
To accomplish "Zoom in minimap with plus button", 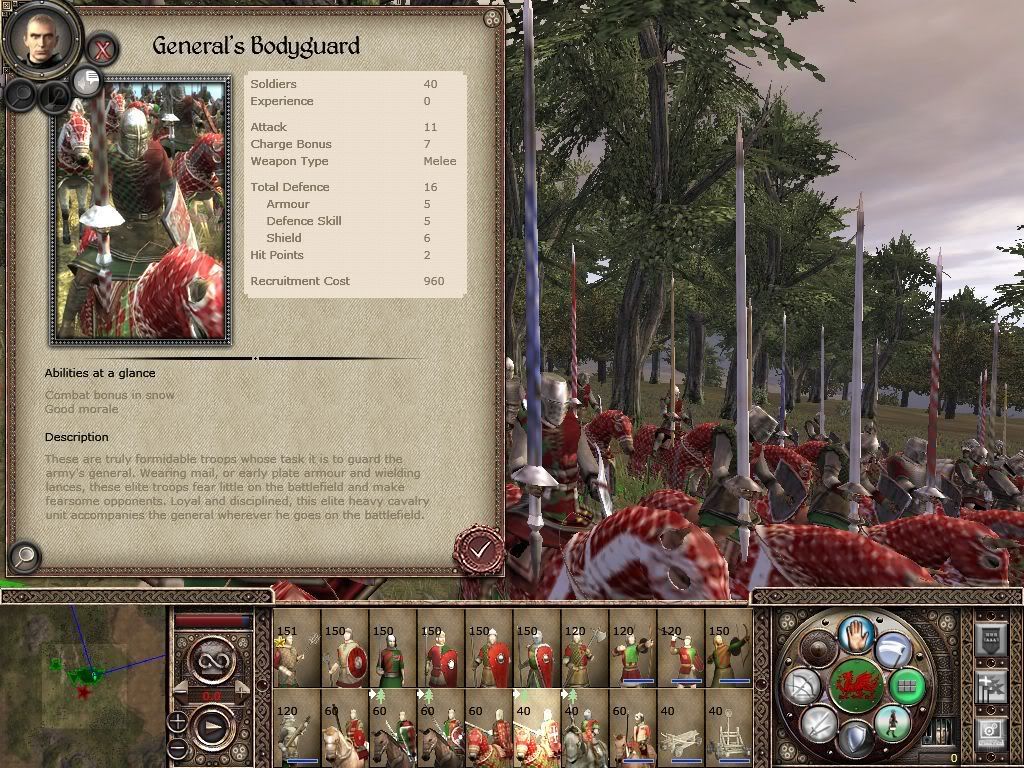I will [x=178, y=722].
